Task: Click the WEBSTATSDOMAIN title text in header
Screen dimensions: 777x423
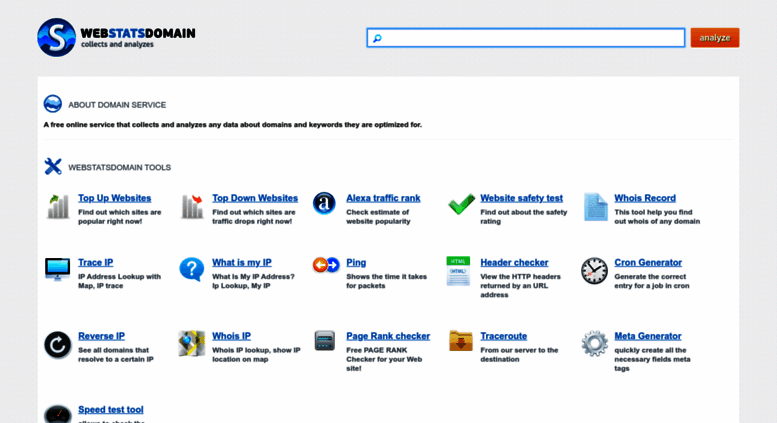Action: pos(138,33)
